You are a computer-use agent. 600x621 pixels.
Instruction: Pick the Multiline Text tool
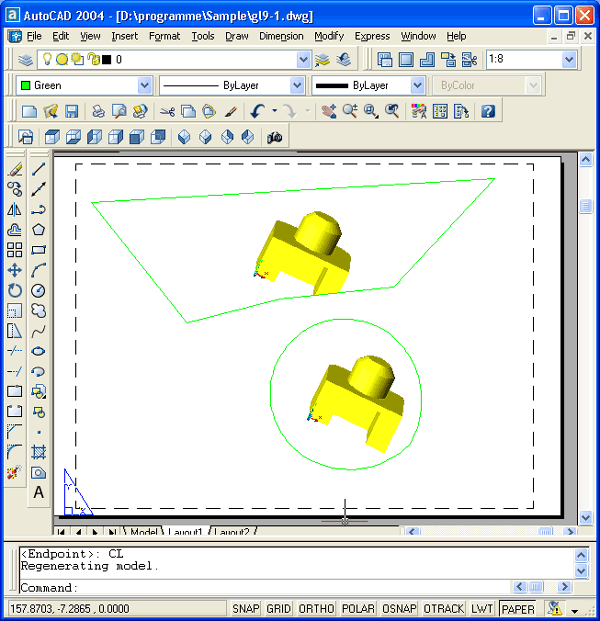coord(38,492)
